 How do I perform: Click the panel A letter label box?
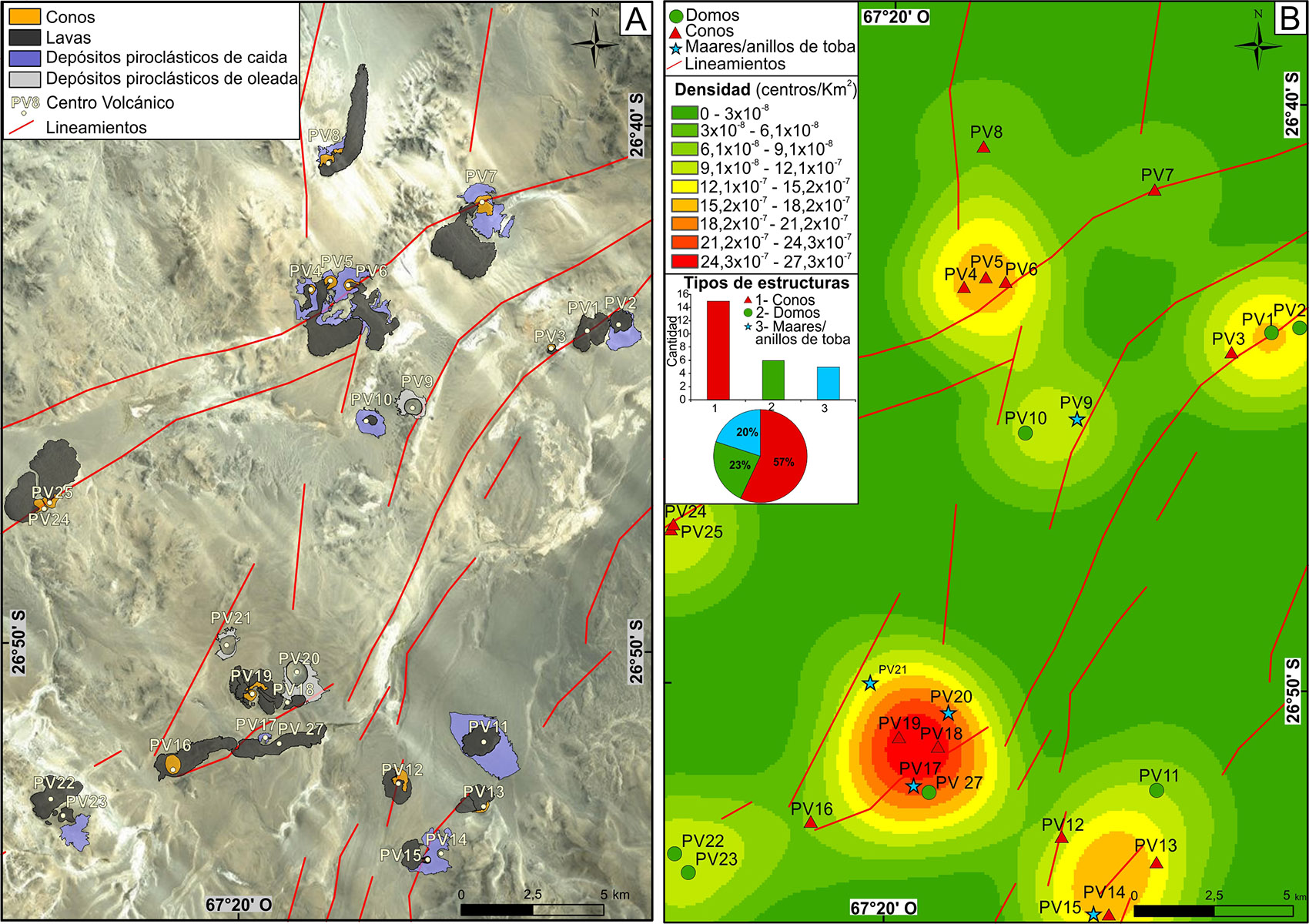click(635, 18)
